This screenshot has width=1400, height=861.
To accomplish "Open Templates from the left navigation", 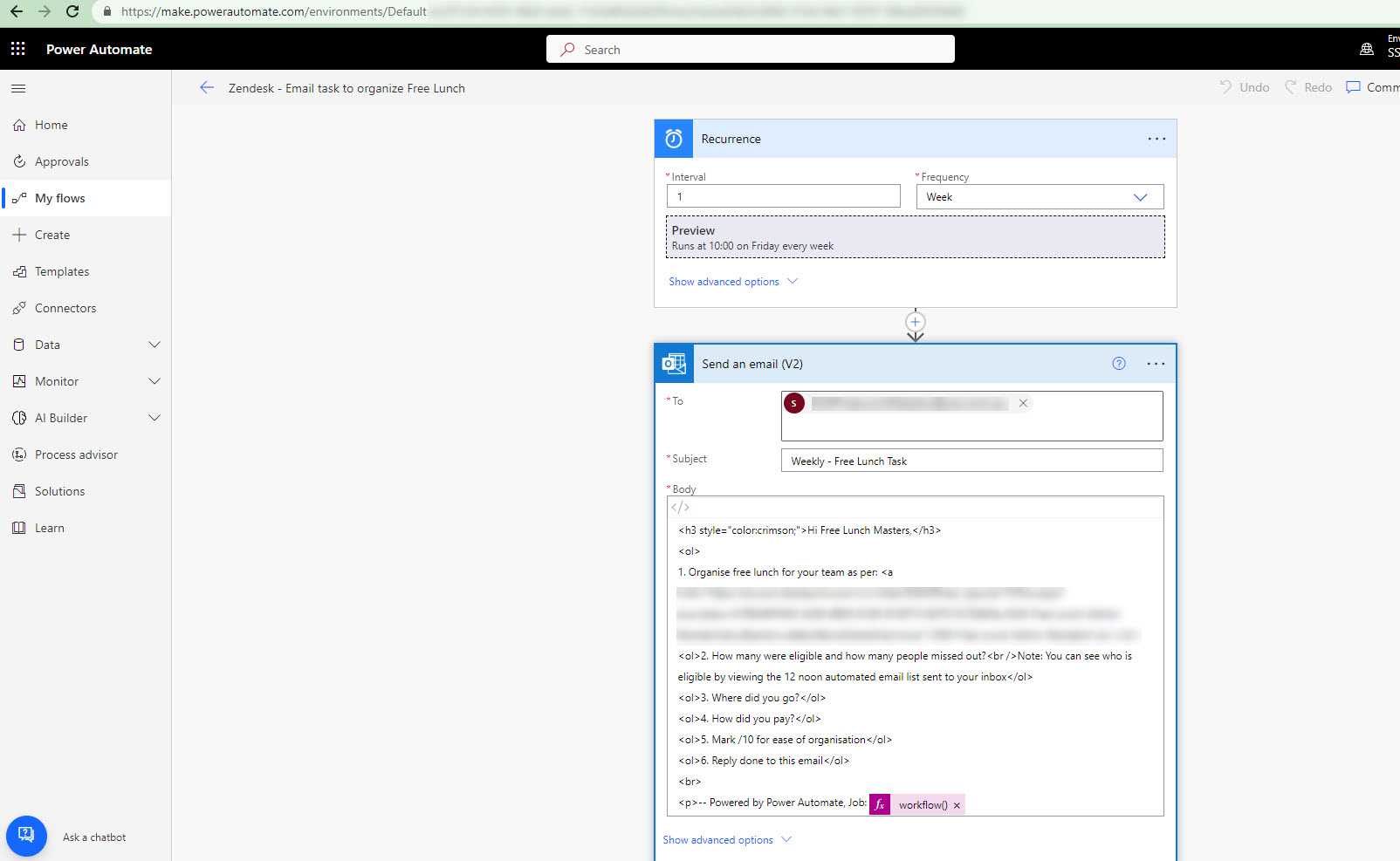I will (x=62, y=271).
